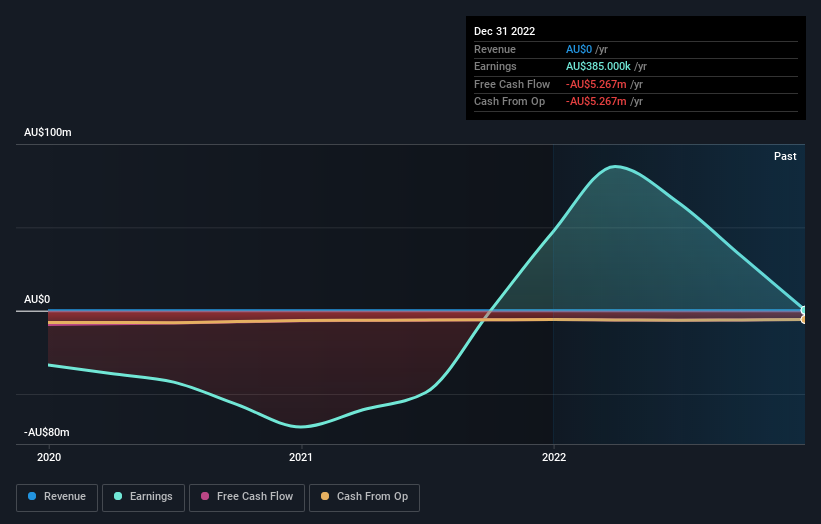
Task: Click the Earnings line peak in early 2022
Action: pos(615,166)
